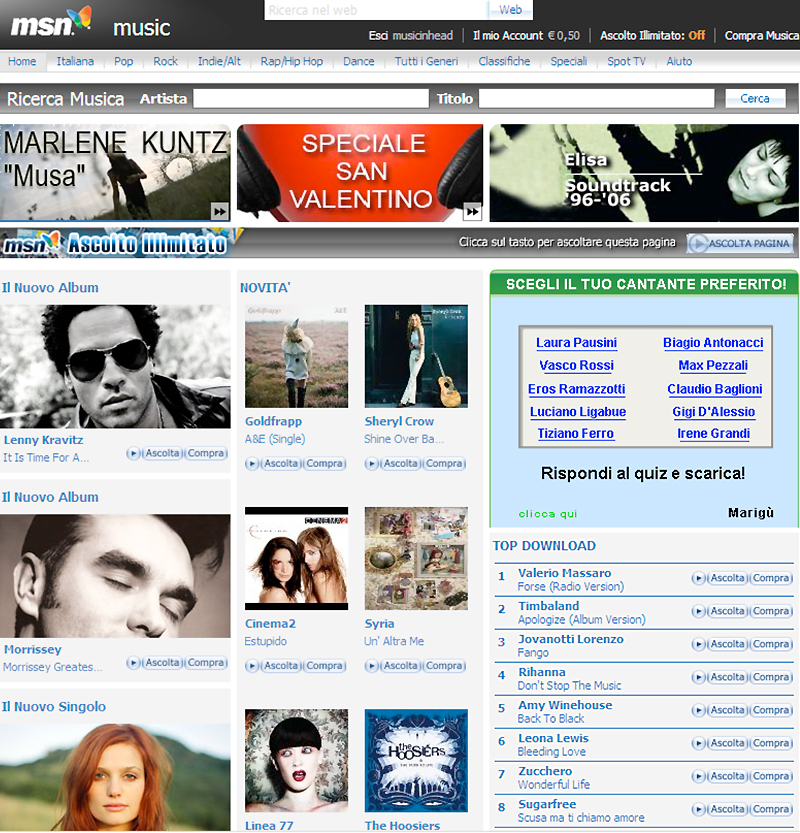Viewport: 800px width, 833px height.
Task: Focus the Artista search field
Action: (310, 98)
